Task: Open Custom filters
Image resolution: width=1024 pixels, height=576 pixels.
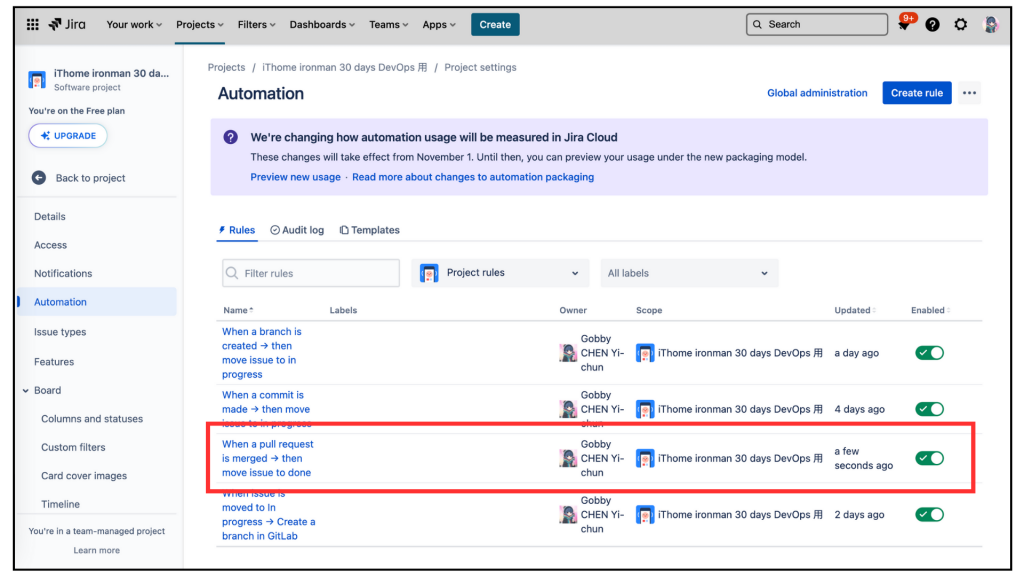Action: pos(73,447)
